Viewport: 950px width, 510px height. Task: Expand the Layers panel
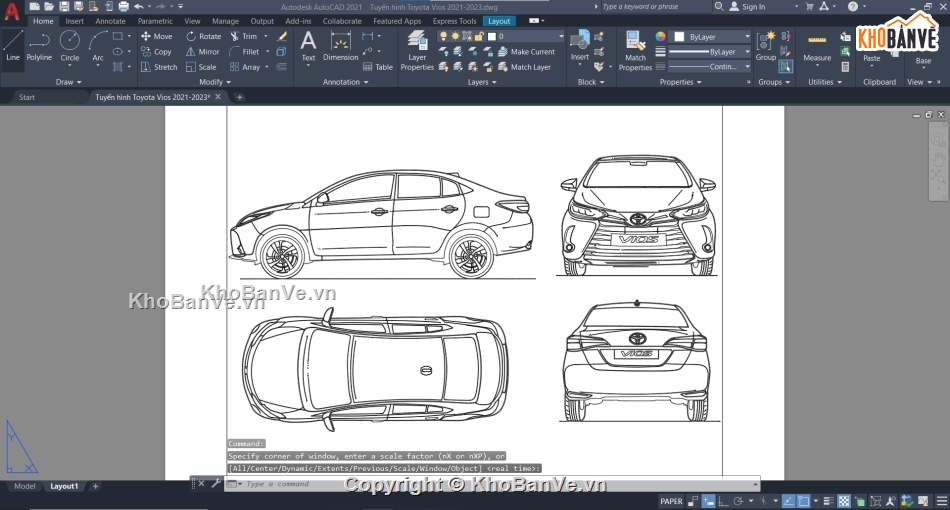pyautogui.click(x=482, y=82)
